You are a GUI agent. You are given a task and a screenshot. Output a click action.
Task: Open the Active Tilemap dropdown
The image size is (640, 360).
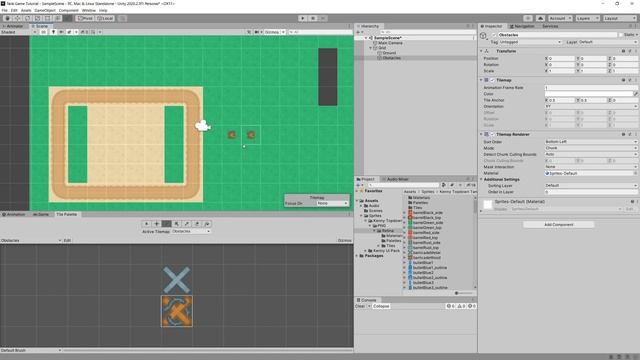[191, 231]
